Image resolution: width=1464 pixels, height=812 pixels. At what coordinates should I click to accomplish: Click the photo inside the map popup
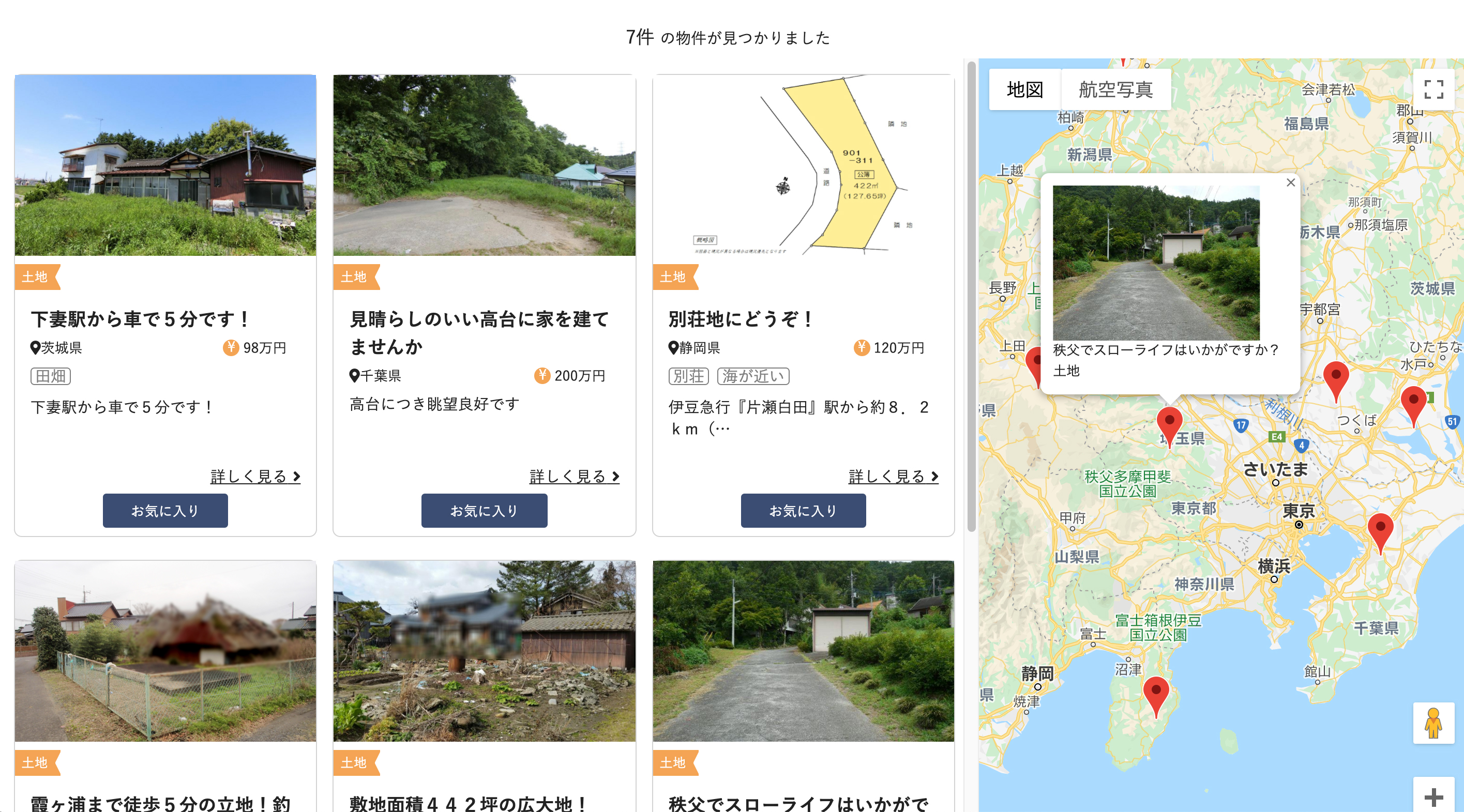click(1156, 263)
